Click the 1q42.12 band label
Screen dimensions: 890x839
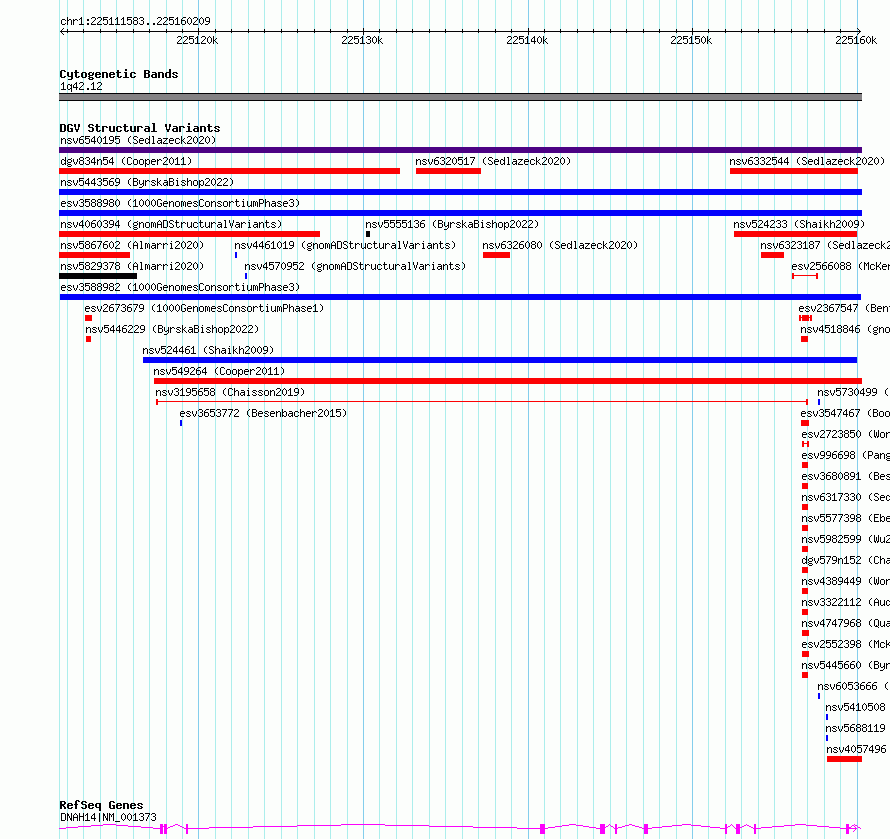click(x=81, y=86)
